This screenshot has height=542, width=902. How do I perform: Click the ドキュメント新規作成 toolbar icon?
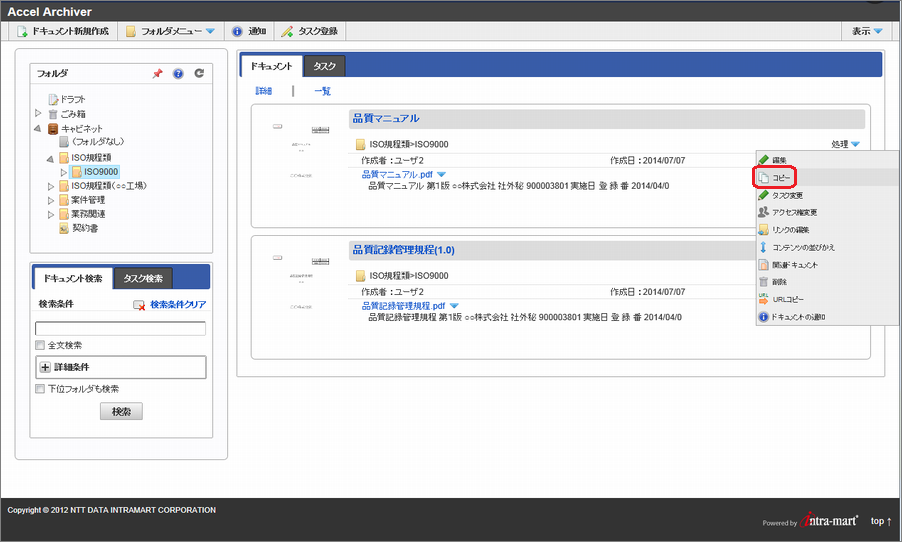click(x=22, y=32)
